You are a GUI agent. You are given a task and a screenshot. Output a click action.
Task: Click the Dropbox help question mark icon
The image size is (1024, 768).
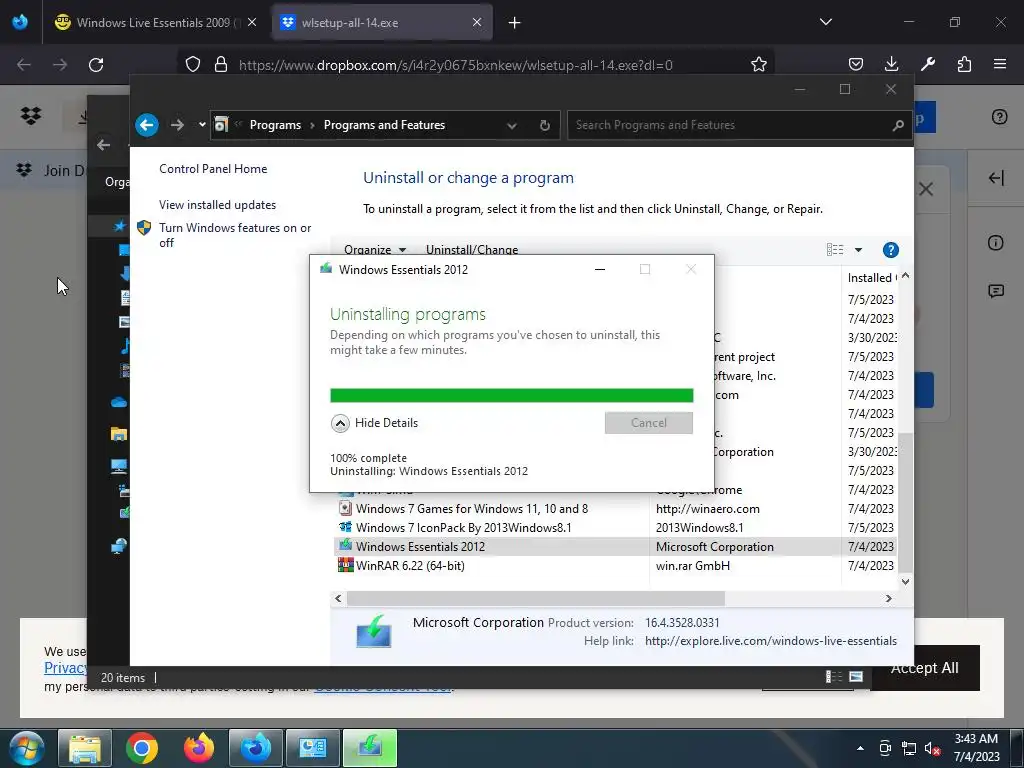999,117
